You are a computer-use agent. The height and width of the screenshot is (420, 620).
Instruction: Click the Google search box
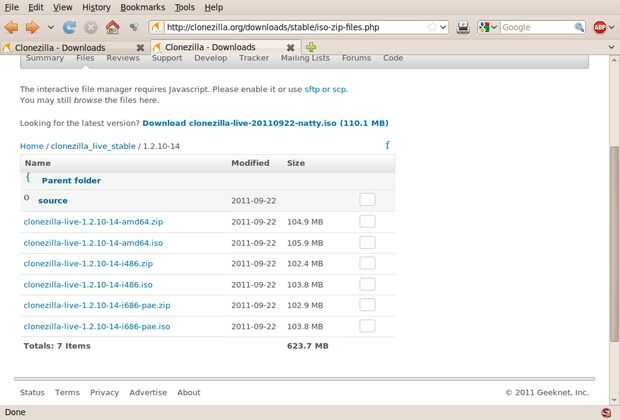(x=537, y=27)
